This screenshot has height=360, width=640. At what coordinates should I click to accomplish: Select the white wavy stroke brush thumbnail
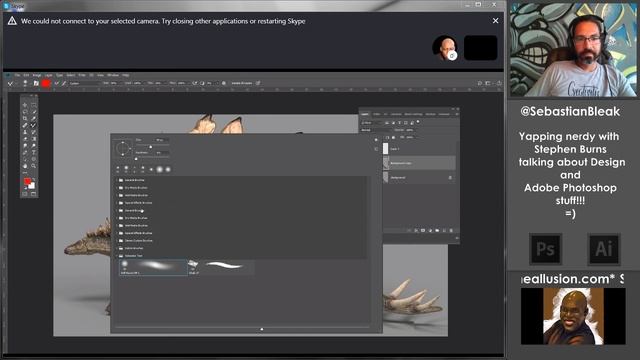(221, 267)
